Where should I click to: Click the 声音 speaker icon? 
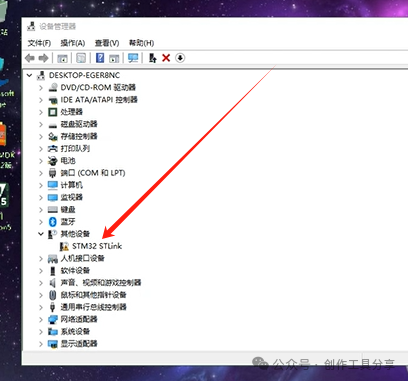pos(53,283)
